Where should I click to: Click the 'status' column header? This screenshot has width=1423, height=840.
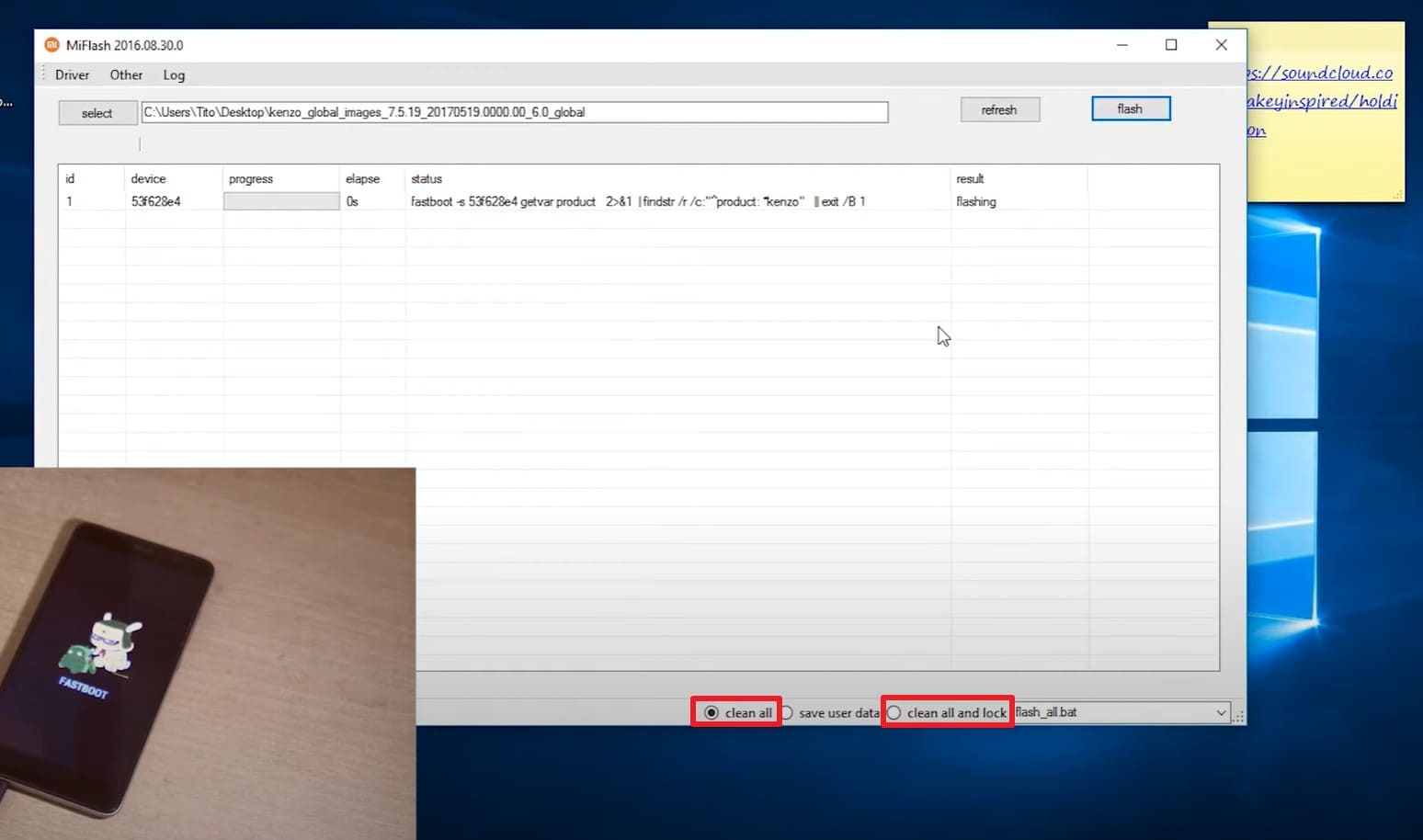pyautogui.click(x=677, y=178)
